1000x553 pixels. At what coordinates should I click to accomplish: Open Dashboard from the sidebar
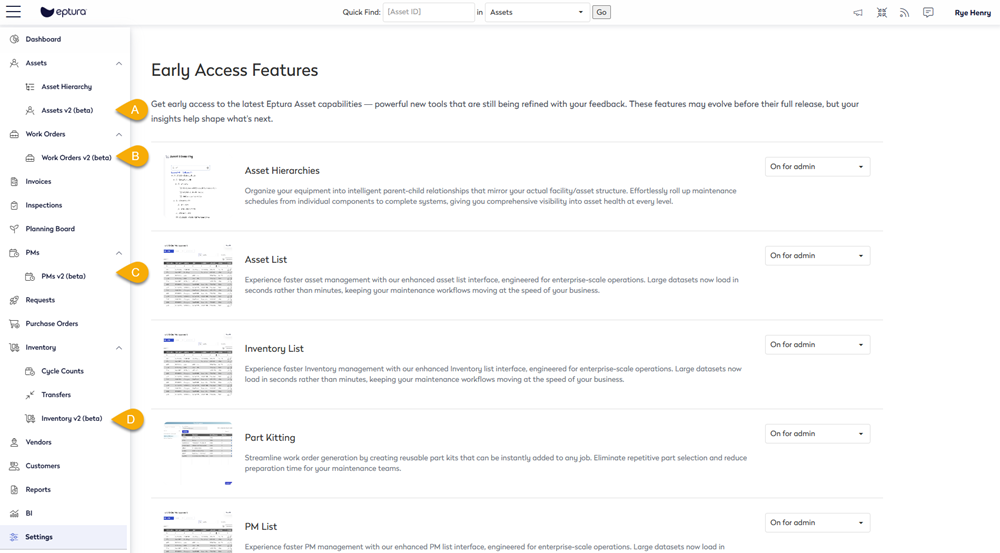coord(43,39)
